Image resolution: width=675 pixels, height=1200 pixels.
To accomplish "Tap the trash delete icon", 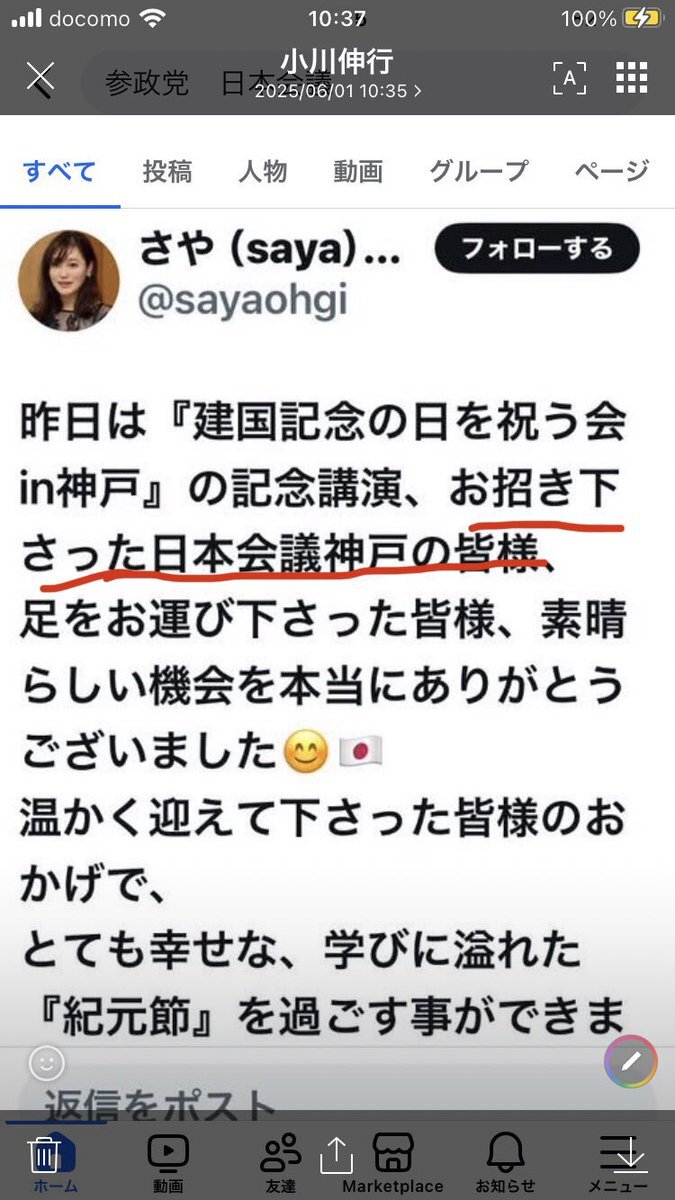I will tap(44, 1154).
